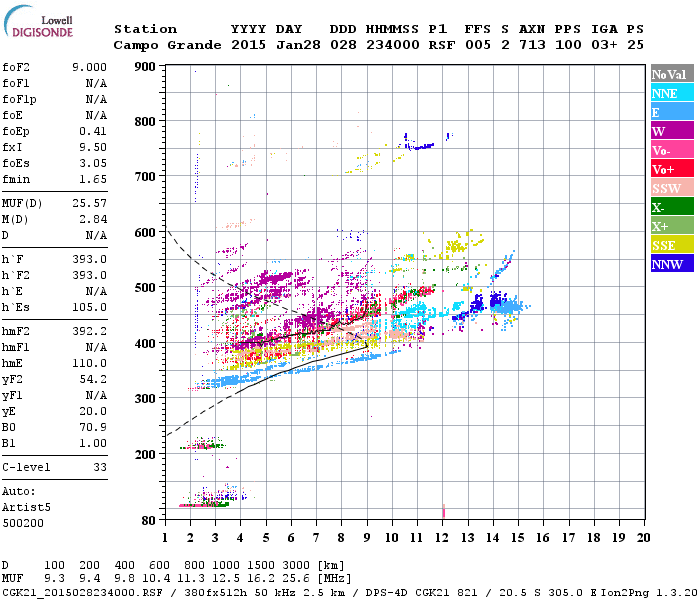Click the M(D) value 2.84

93,220
